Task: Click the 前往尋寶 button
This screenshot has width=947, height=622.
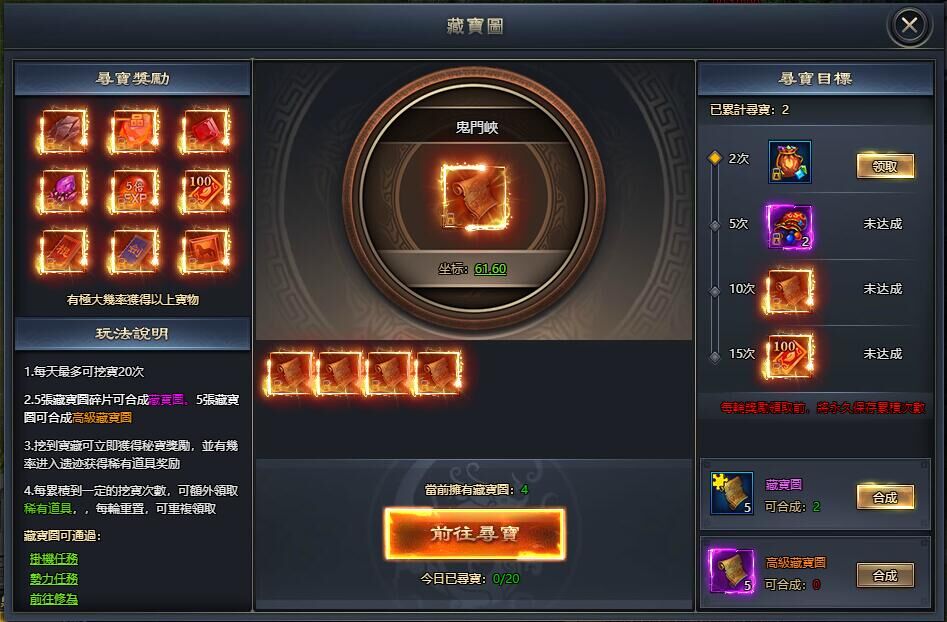Action: [475, 534]
